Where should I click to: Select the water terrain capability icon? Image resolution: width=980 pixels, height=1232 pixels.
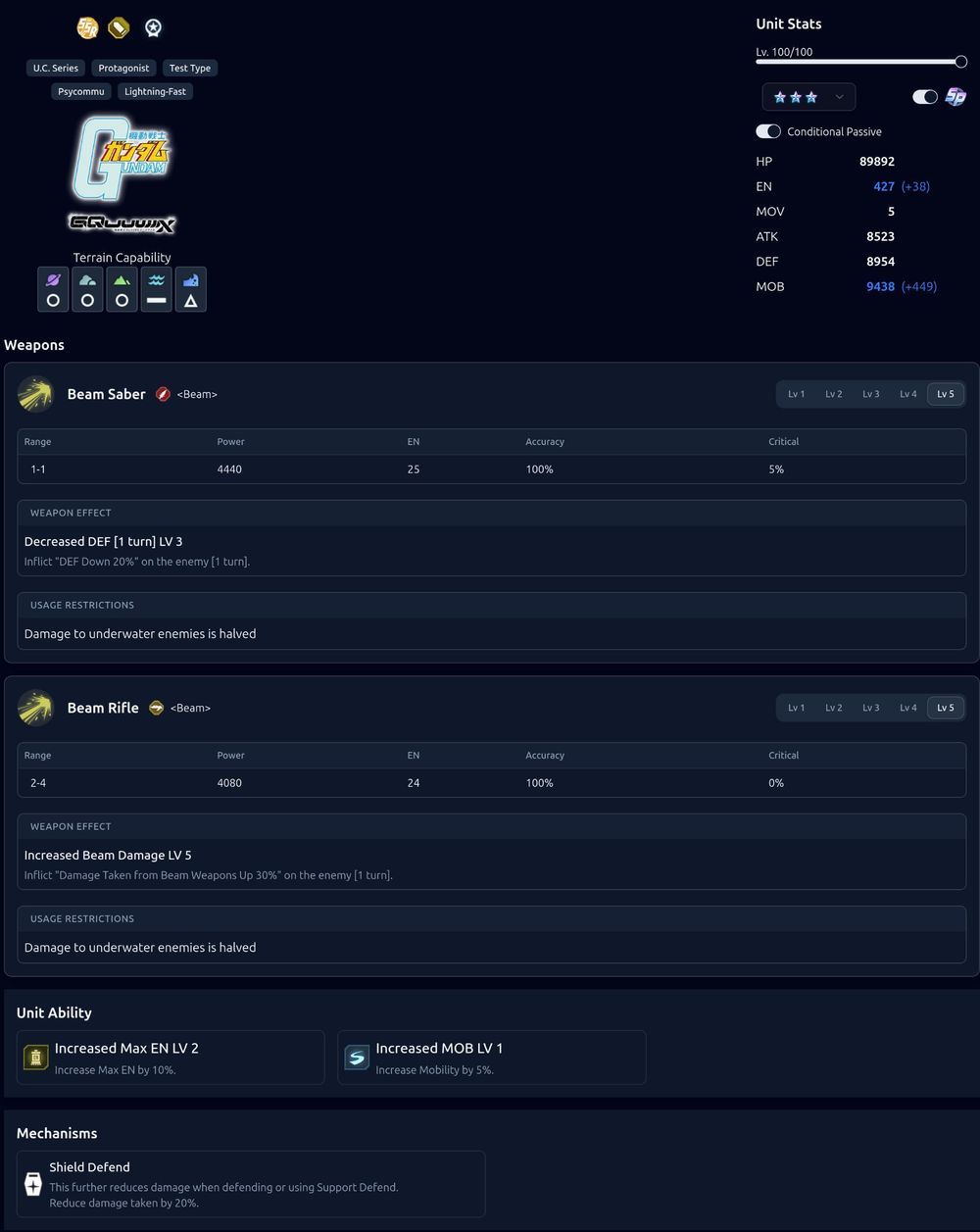point(156,289)
